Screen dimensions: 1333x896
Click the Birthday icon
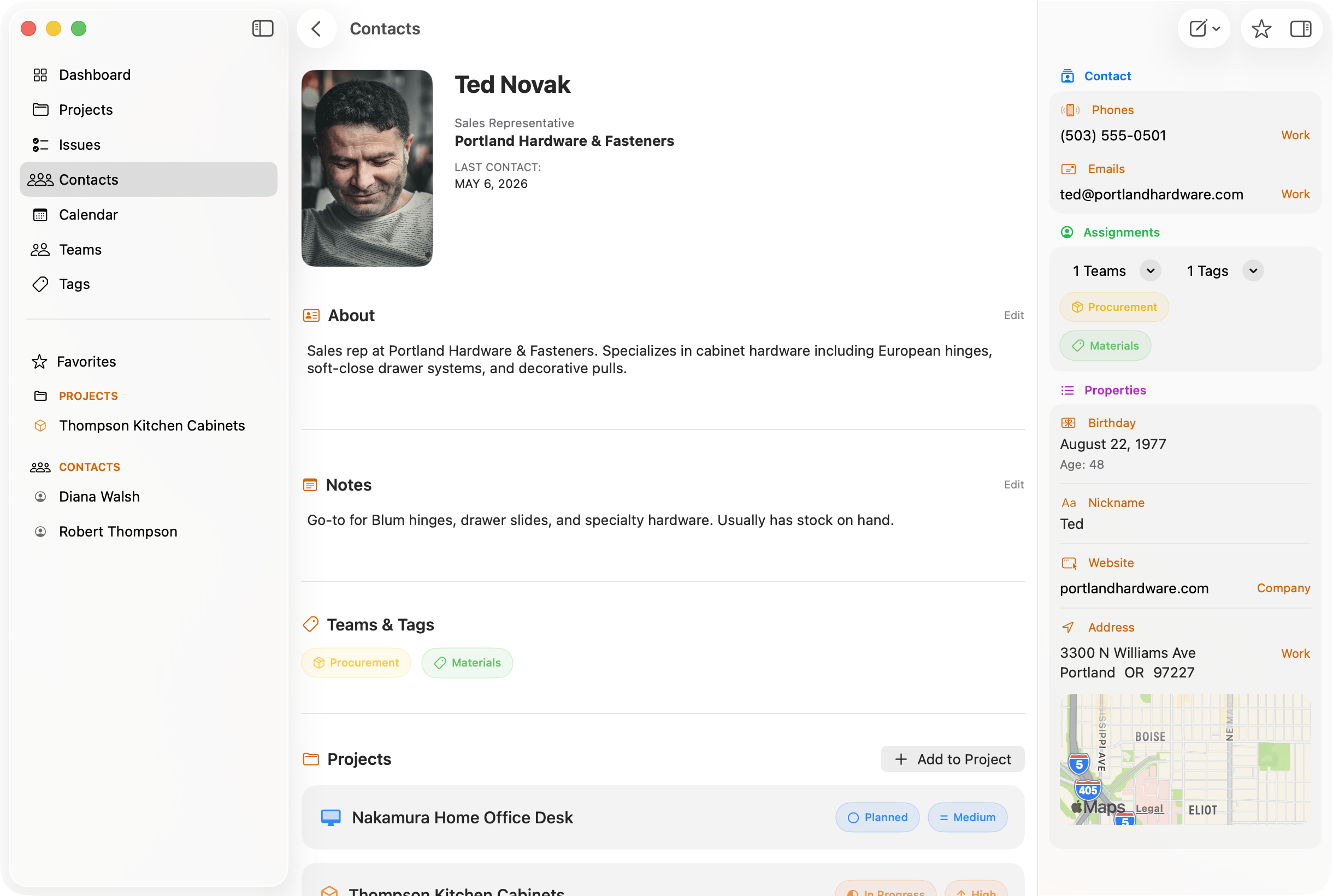pos(1069,423)
